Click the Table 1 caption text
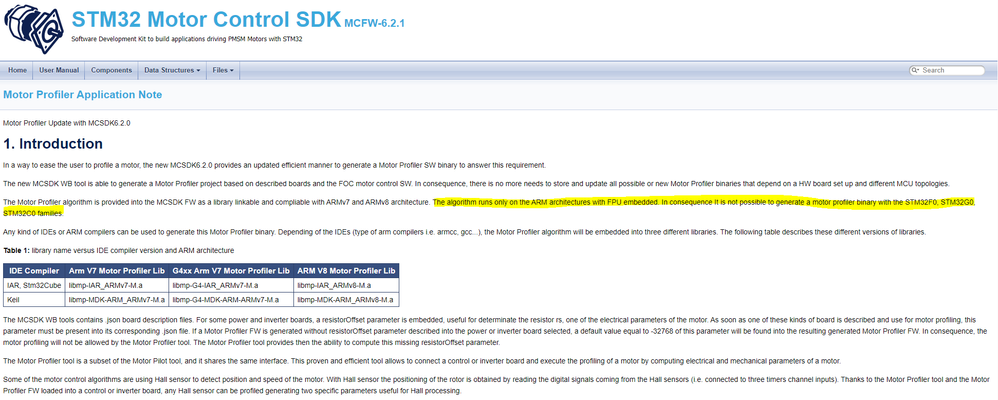This screenshot has width=998, height=400. tap(118, 250)
